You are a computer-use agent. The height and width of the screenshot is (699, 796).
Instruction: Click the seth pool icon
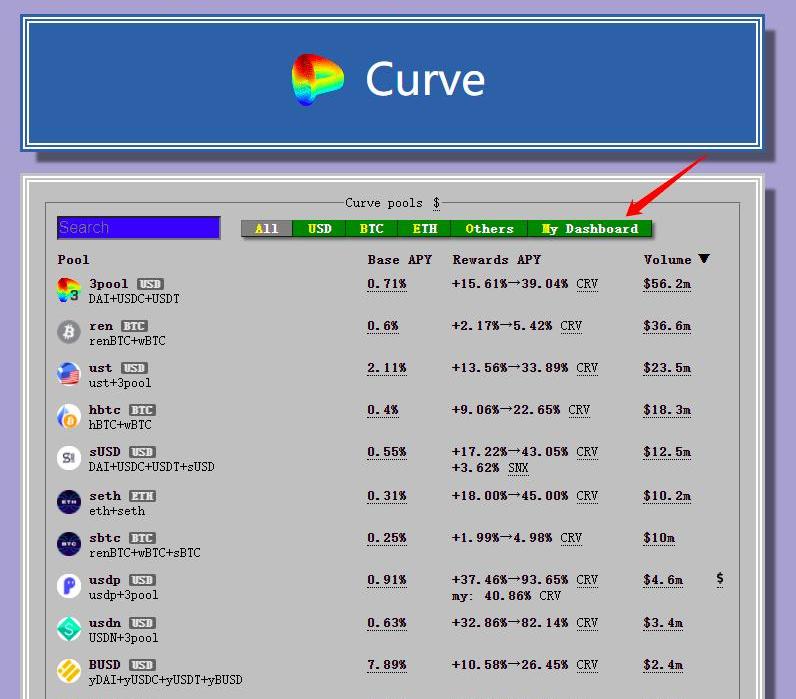coord(68,502)
